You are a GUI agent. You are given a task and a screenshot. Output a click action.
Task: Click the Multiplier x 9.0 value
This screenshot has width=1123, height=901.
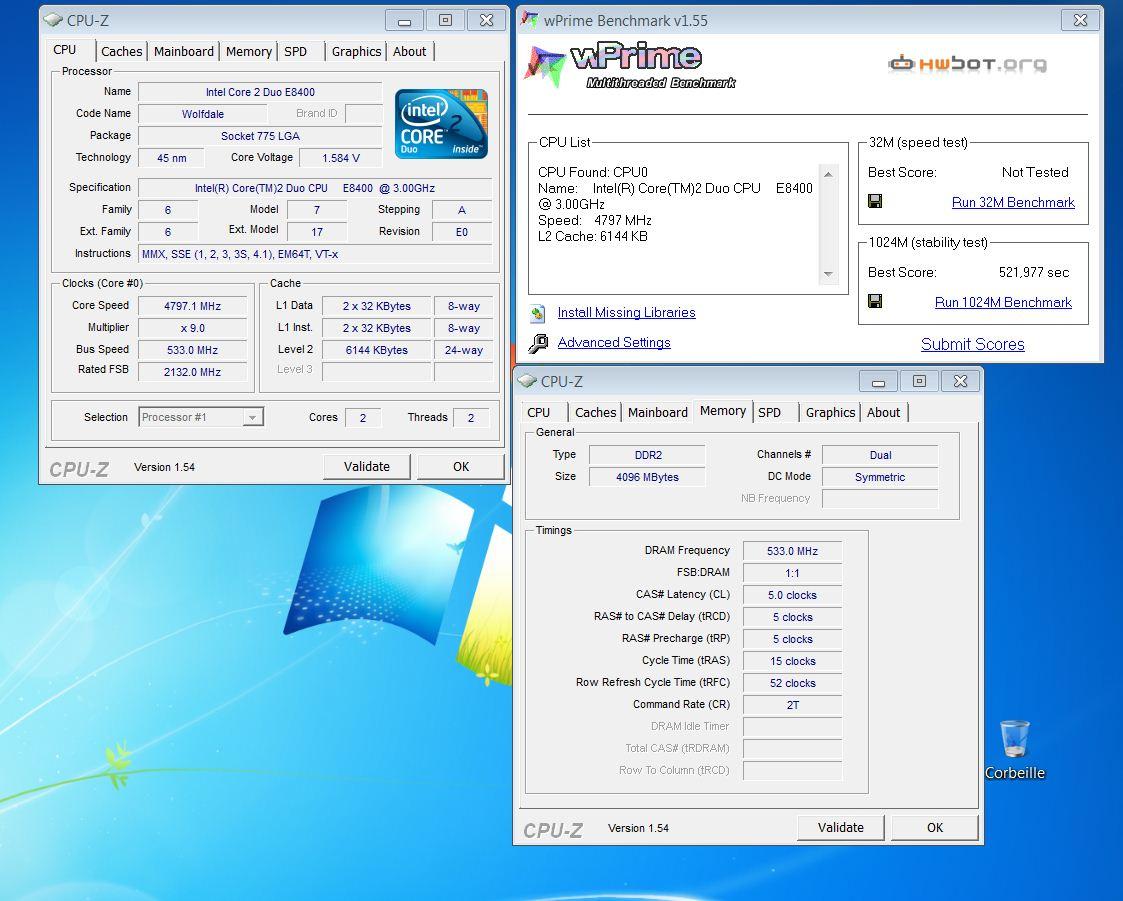point(193,328)
